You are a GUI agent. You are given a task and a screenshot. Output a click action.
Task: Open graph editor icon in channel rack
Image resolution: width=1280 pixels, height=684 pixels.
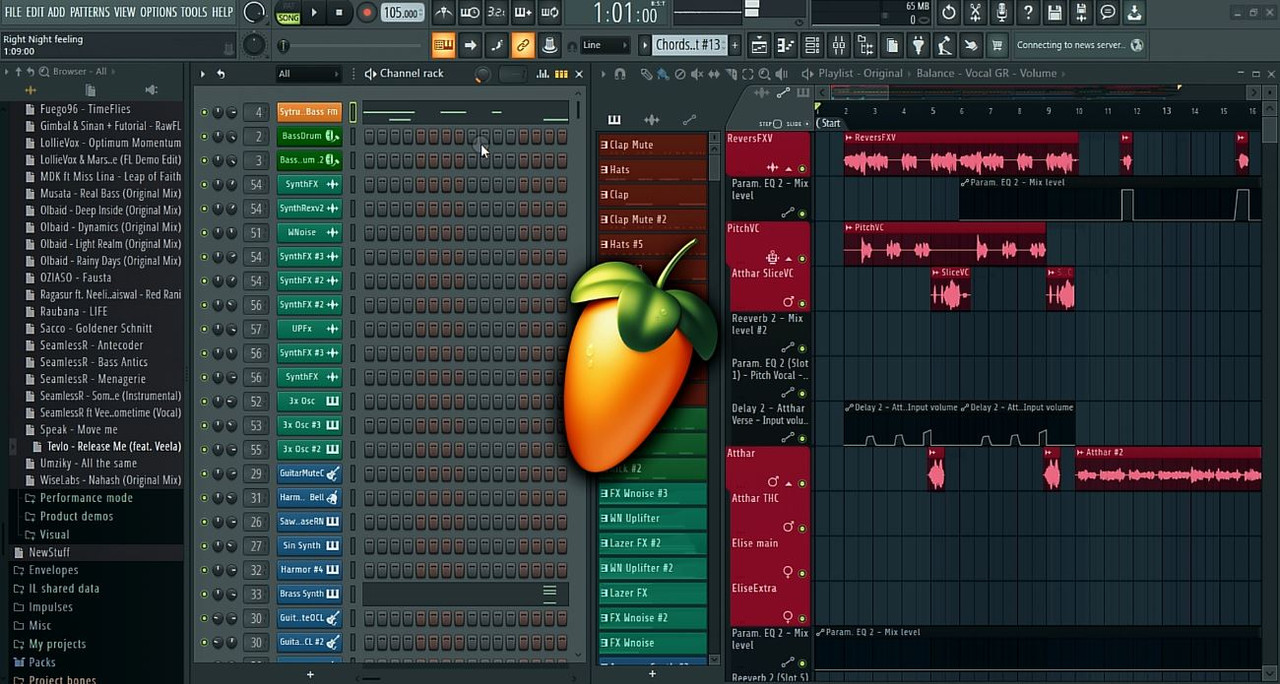543,74
